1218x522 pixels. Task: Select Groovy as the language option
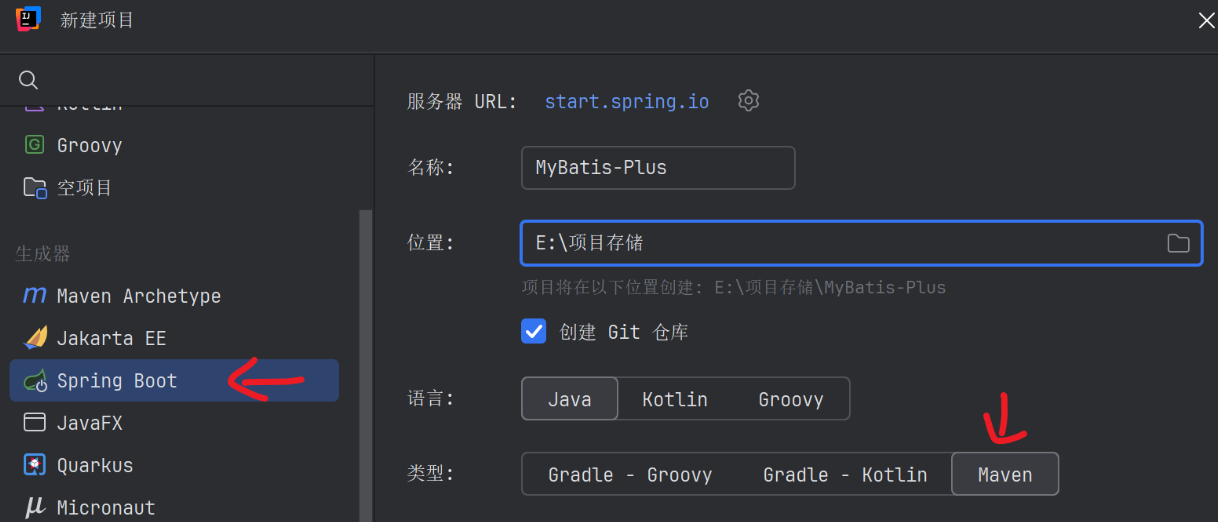pyautogui.click(x=791, y=399)
